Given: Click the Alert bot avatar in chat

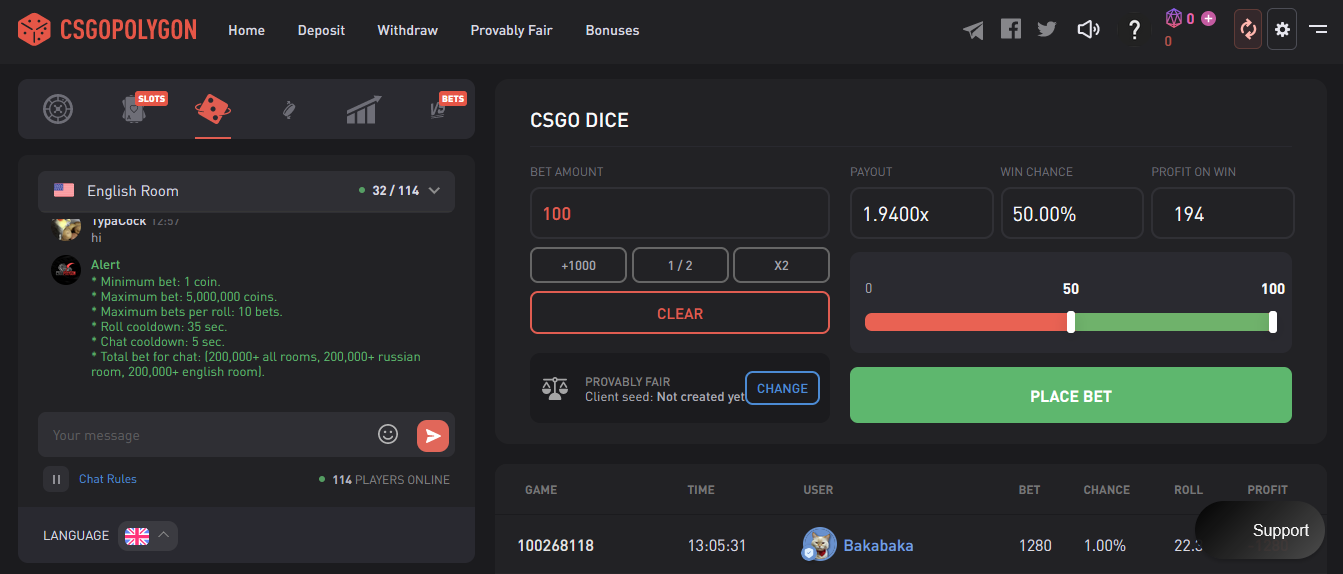Looking at the screenshot, I should [66, 270].
